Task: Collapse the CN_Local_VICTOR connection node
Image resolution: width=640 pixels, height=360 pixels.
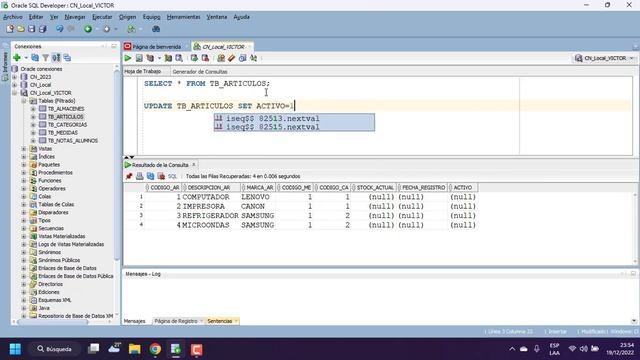Action: (x=15, y=93)
